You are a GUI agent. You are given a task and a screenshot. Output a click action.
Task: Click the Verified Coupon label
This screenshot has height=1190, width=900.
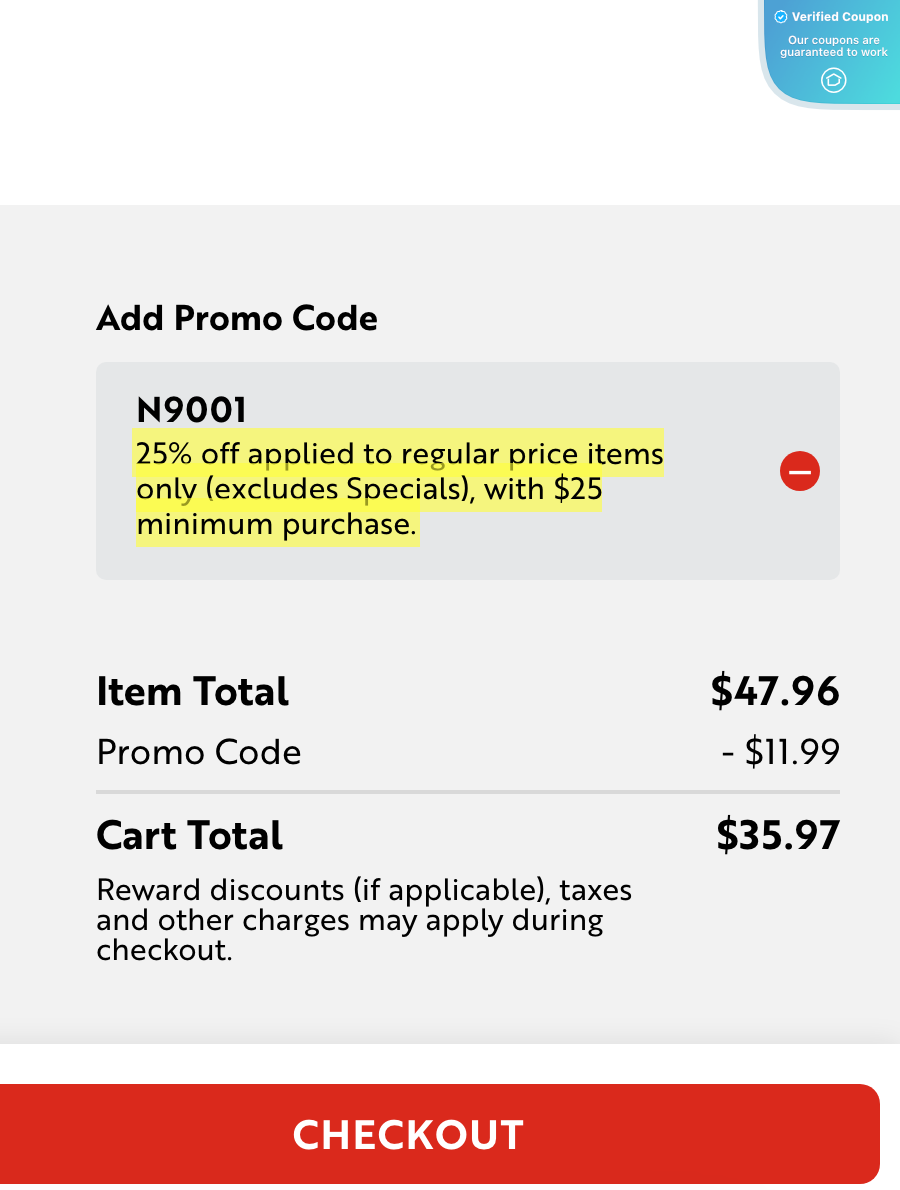840,17
